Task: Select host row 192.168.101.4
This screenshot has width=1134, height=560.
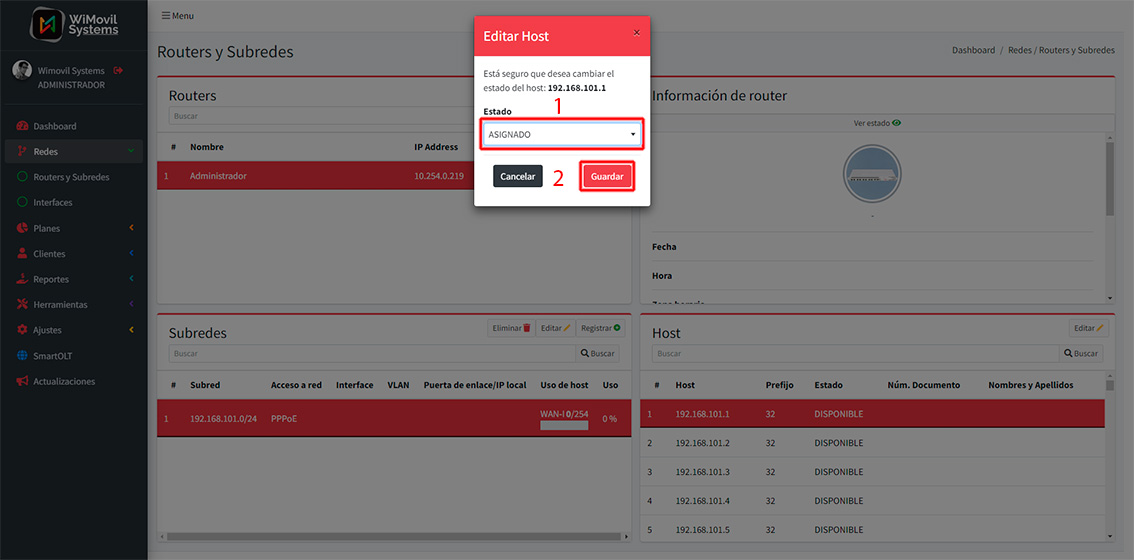Action: click(x=873, y=501)
